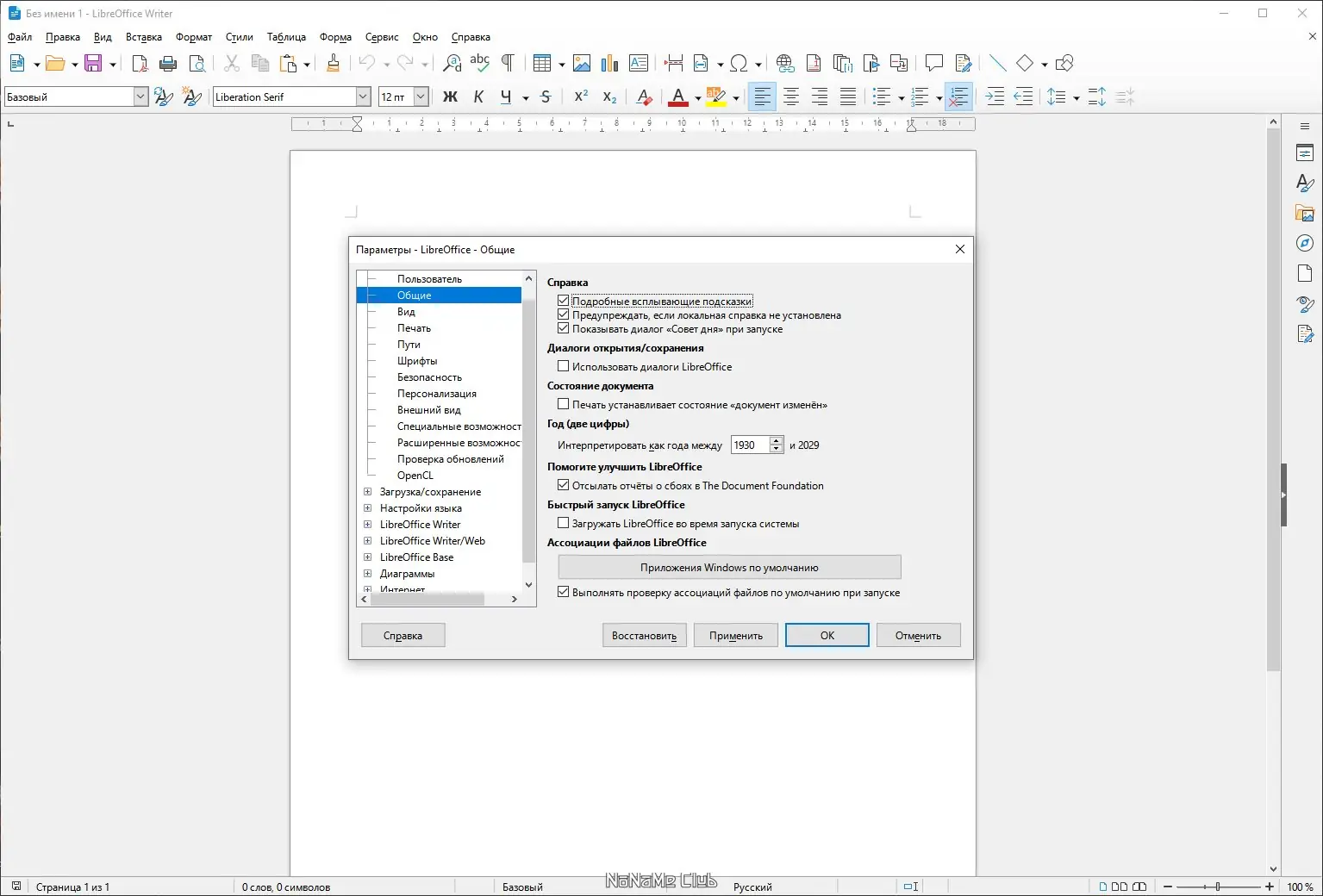Screen dimensions: 1323x896
Task: Open Find and Replace tool
Action: [x=452, y=63]
